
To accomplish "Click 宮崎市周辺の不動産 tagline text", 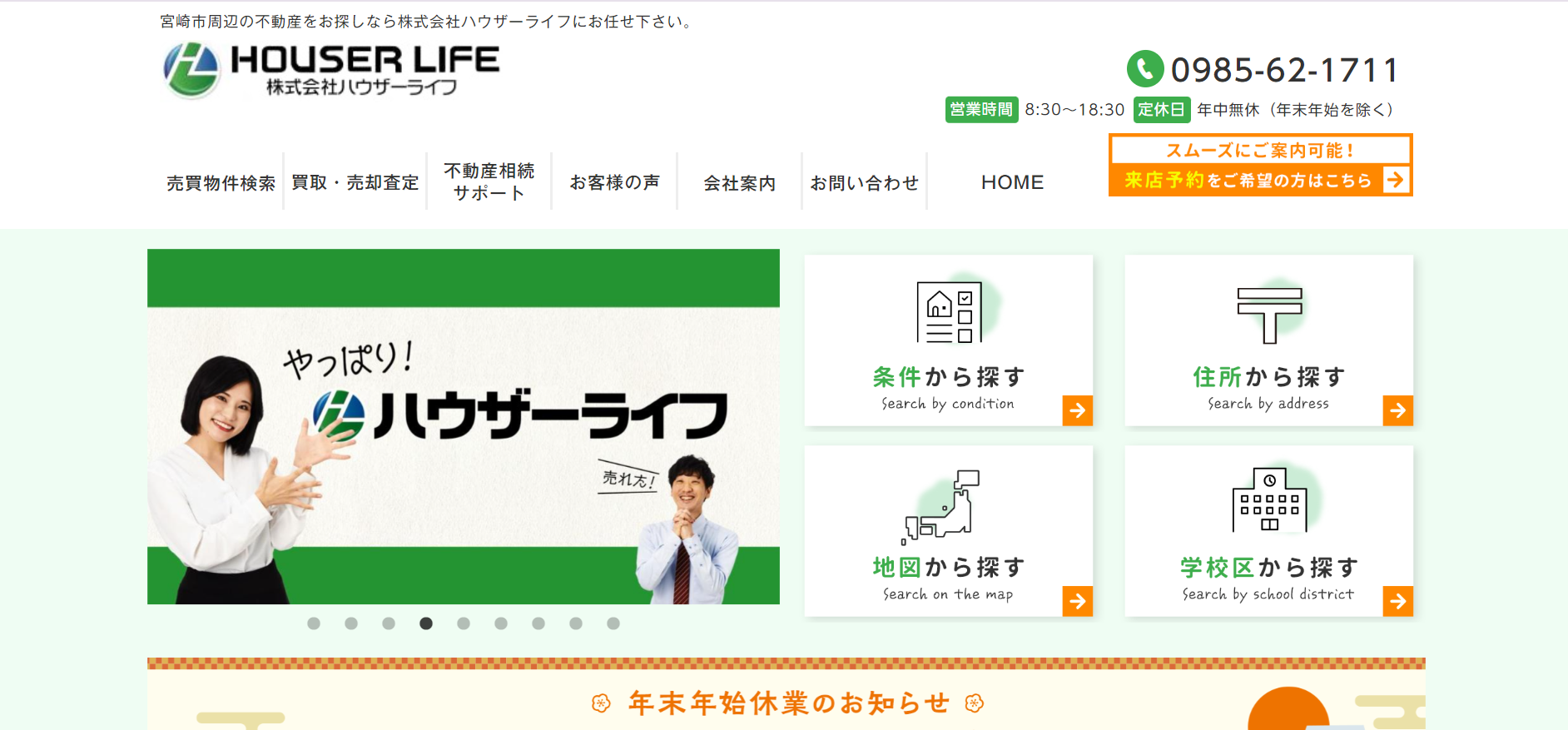I will coord(426,22).
